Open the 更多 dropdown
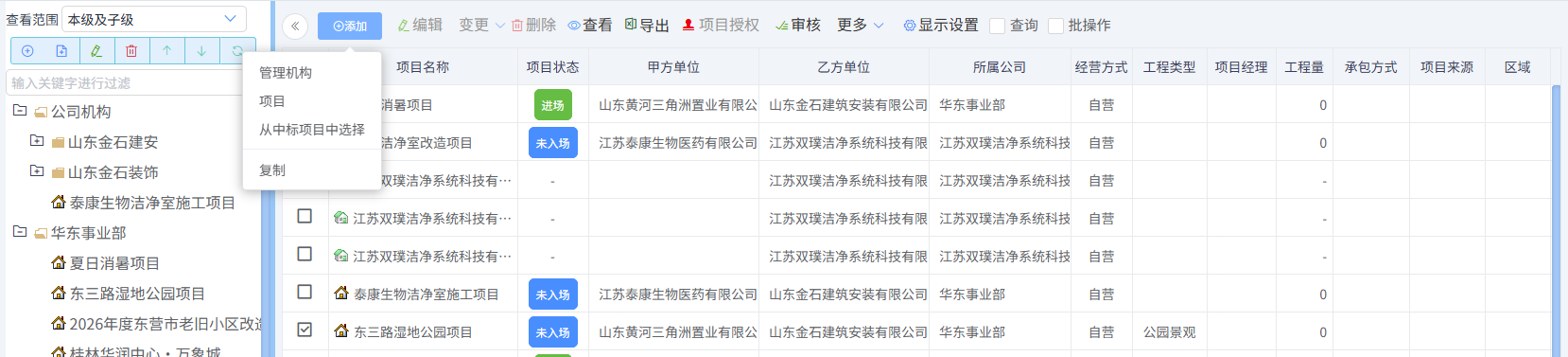Screen dimensions: 1568x357 coord(861,26)
